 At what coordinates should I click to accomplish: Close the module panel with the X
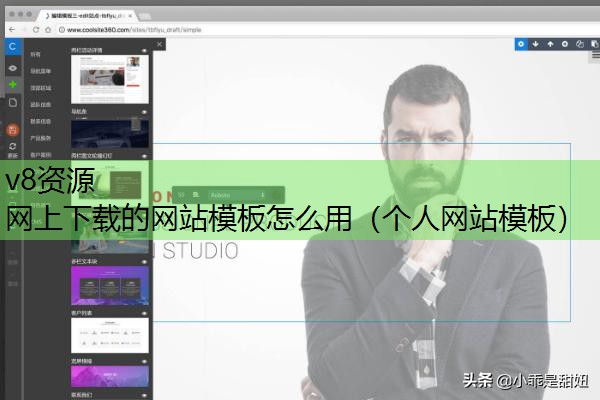159,44
